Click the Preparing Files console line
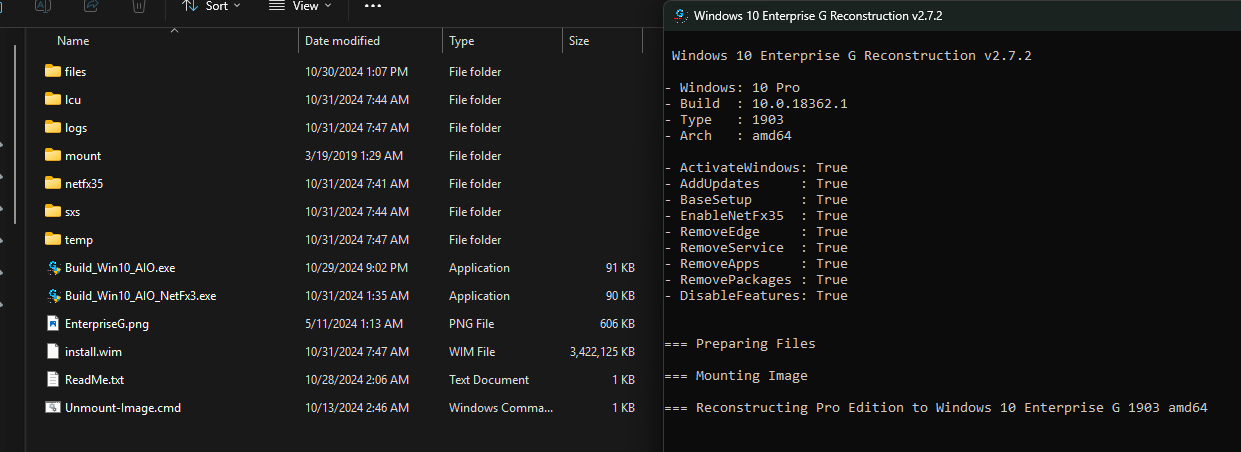This screenshot has height=452, width=1241. point(740,344)
